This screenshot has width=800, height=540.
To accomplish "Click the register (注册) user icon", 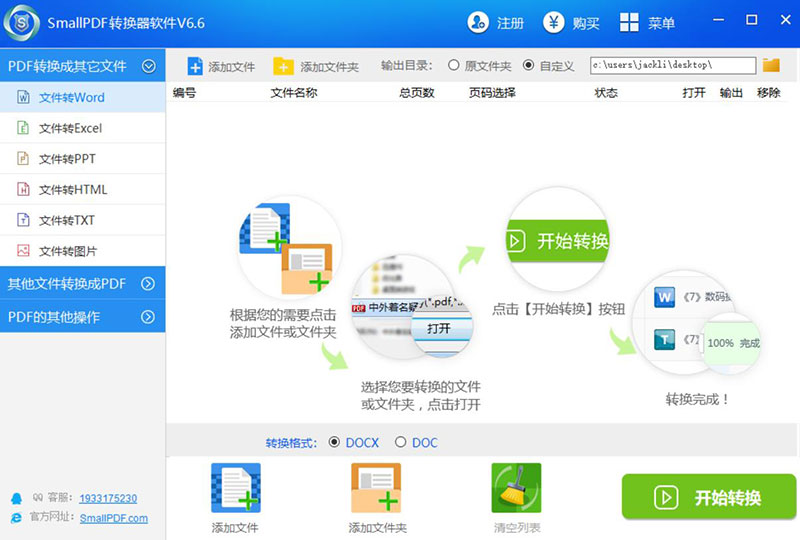I will tap(478, 22).
